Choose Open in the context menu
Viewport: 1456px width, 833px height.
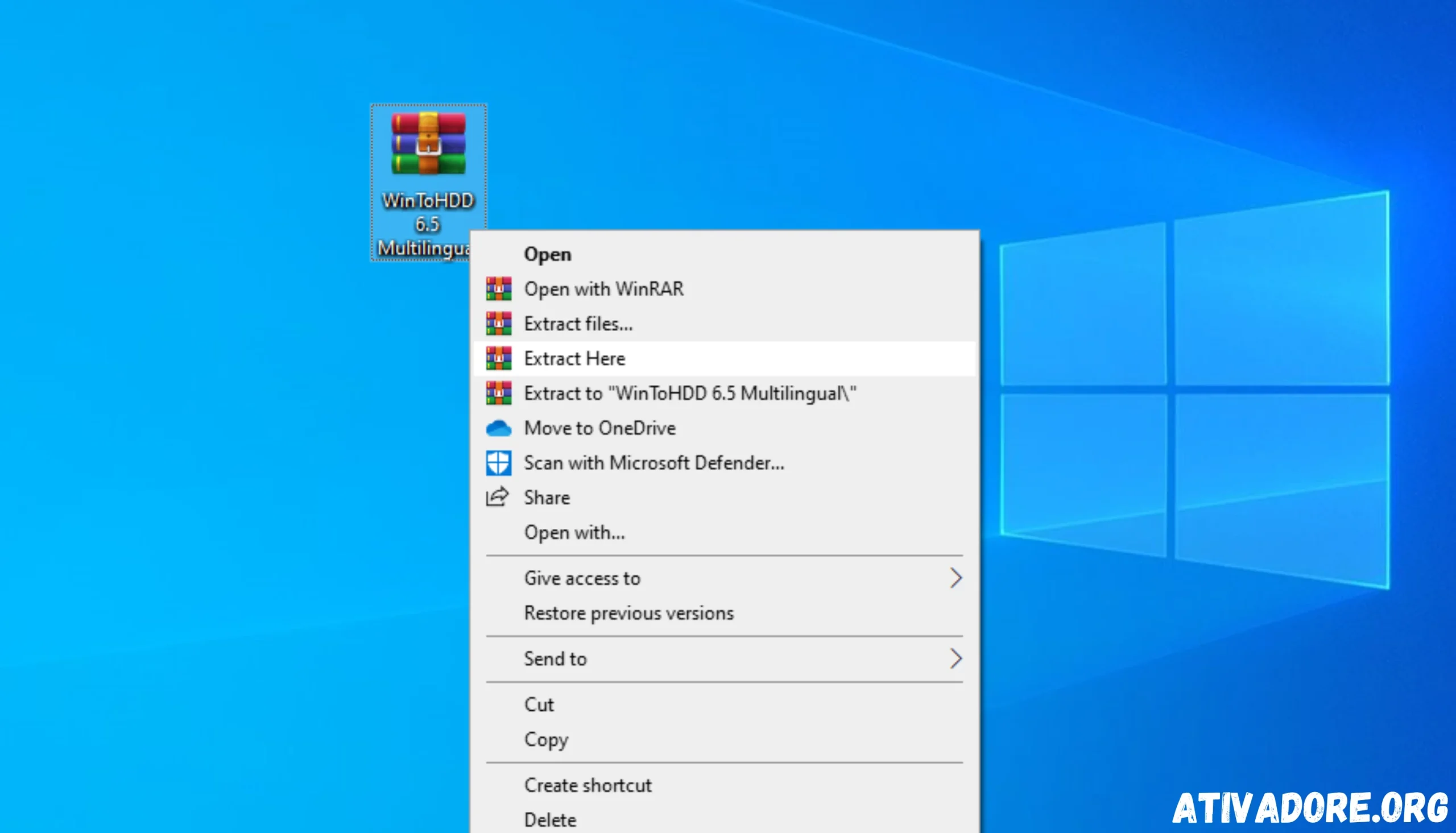pos(724,254)
